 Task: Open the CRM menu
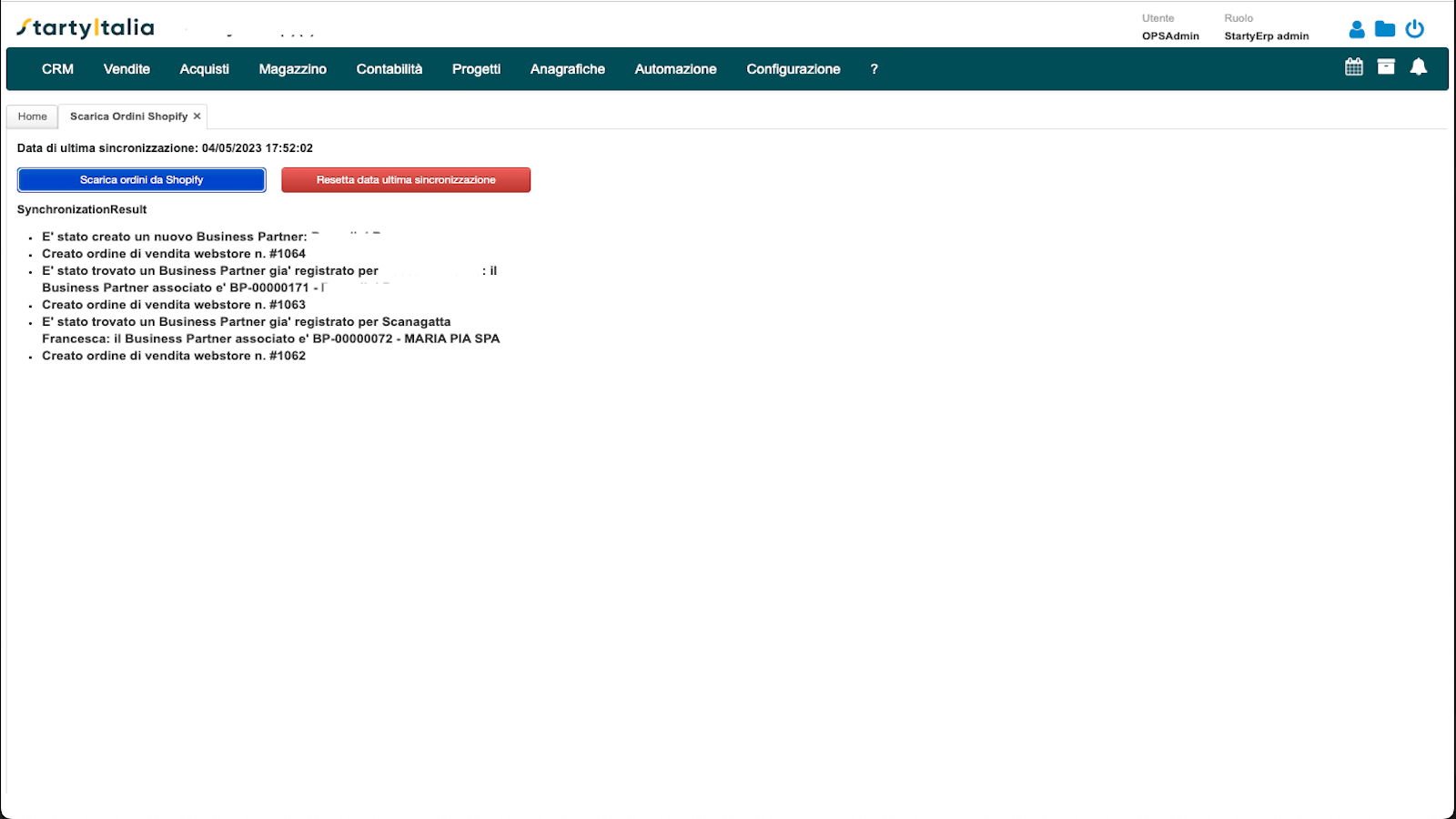(57, 69)
